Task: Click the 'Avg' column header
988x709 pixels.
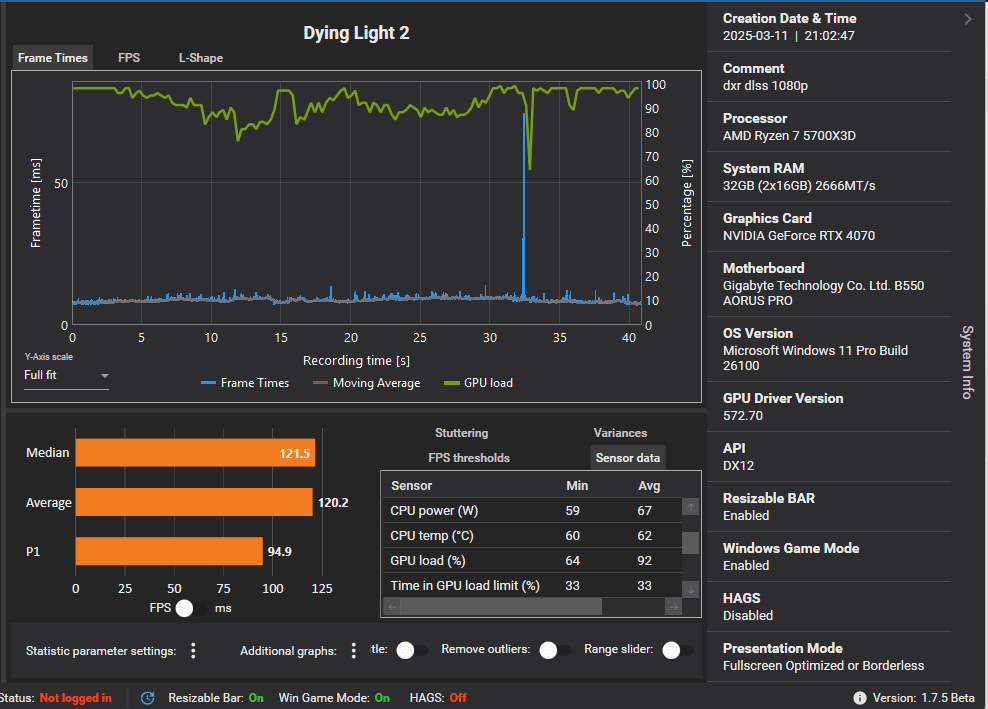Action: tap(649, 486)
